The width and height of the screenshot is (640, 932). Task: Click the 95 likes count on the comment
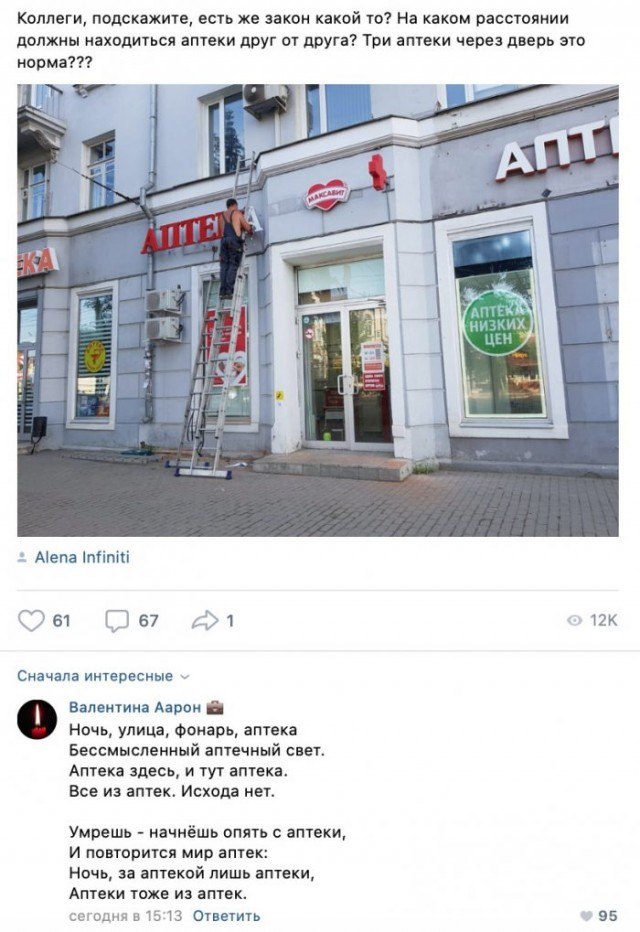click(x=607, y=916)
